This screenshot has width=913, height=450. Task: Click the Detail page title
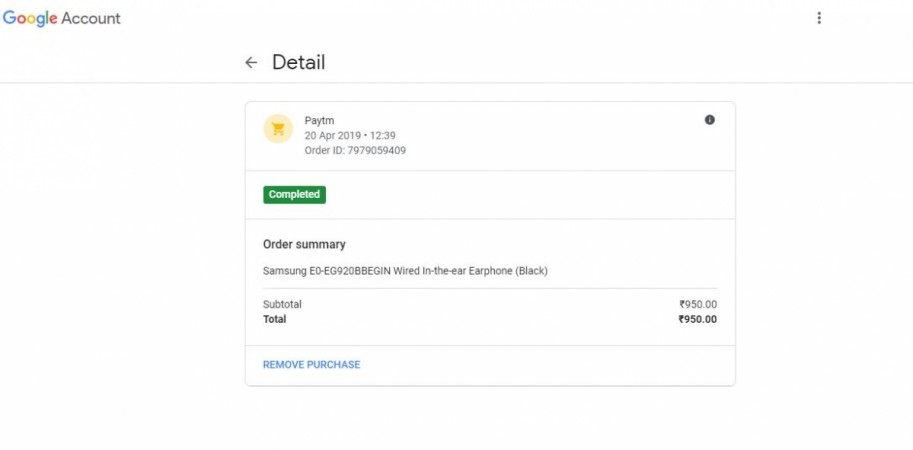(x=299, y=62)
